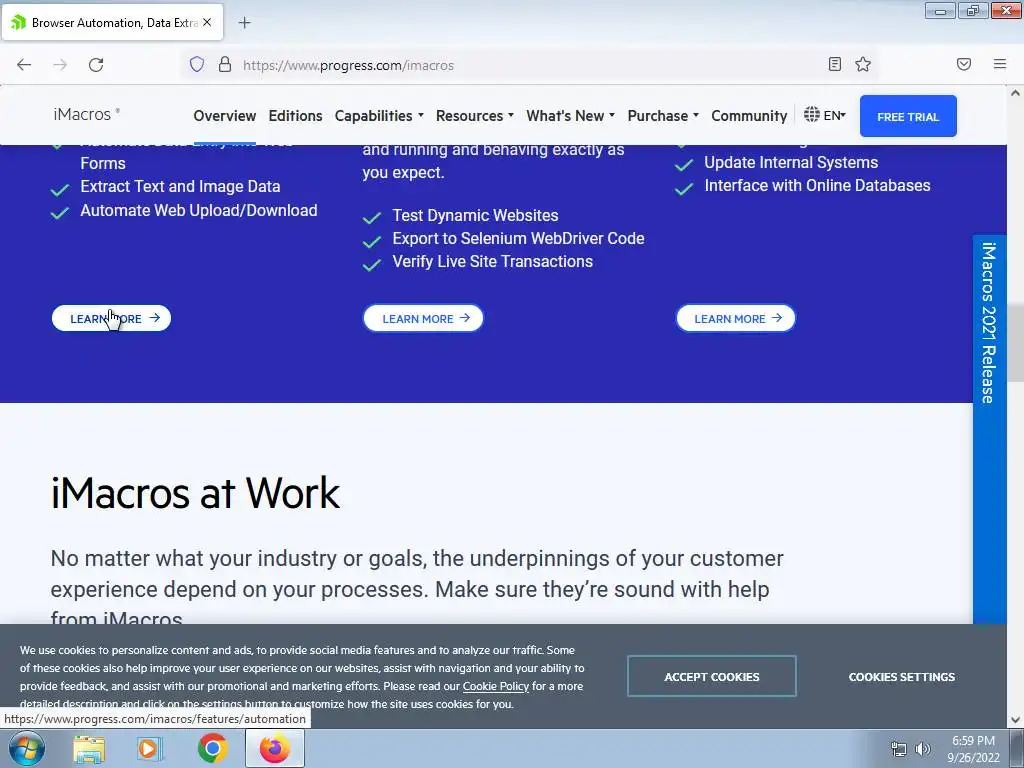Click the globe language icon
This screenshot has height=768, width=1024.
812,115
